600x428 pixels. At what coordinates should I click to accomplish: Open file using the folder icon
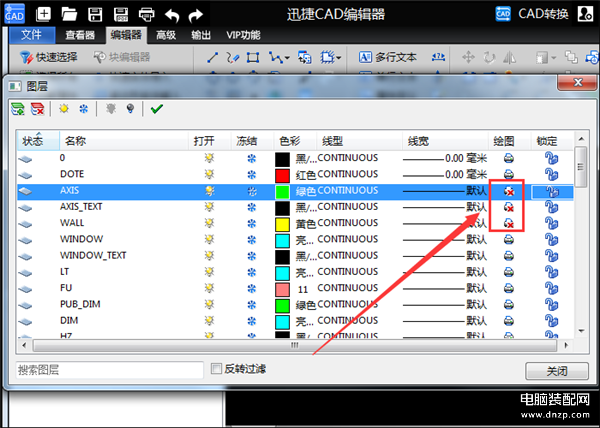click(69, 15)
